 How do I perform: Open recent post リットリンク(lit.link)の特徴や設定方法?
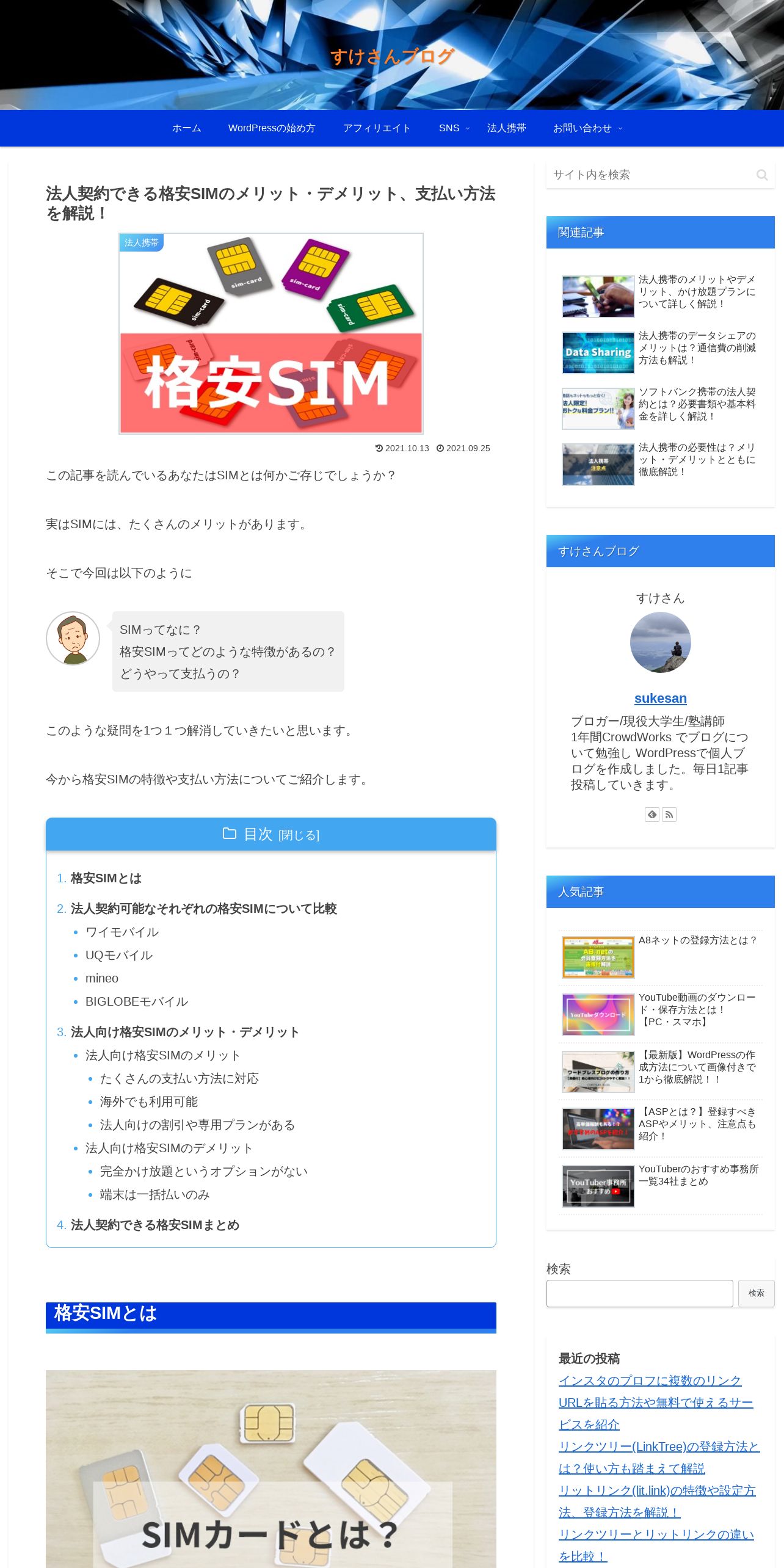[x=657, y=1501]
